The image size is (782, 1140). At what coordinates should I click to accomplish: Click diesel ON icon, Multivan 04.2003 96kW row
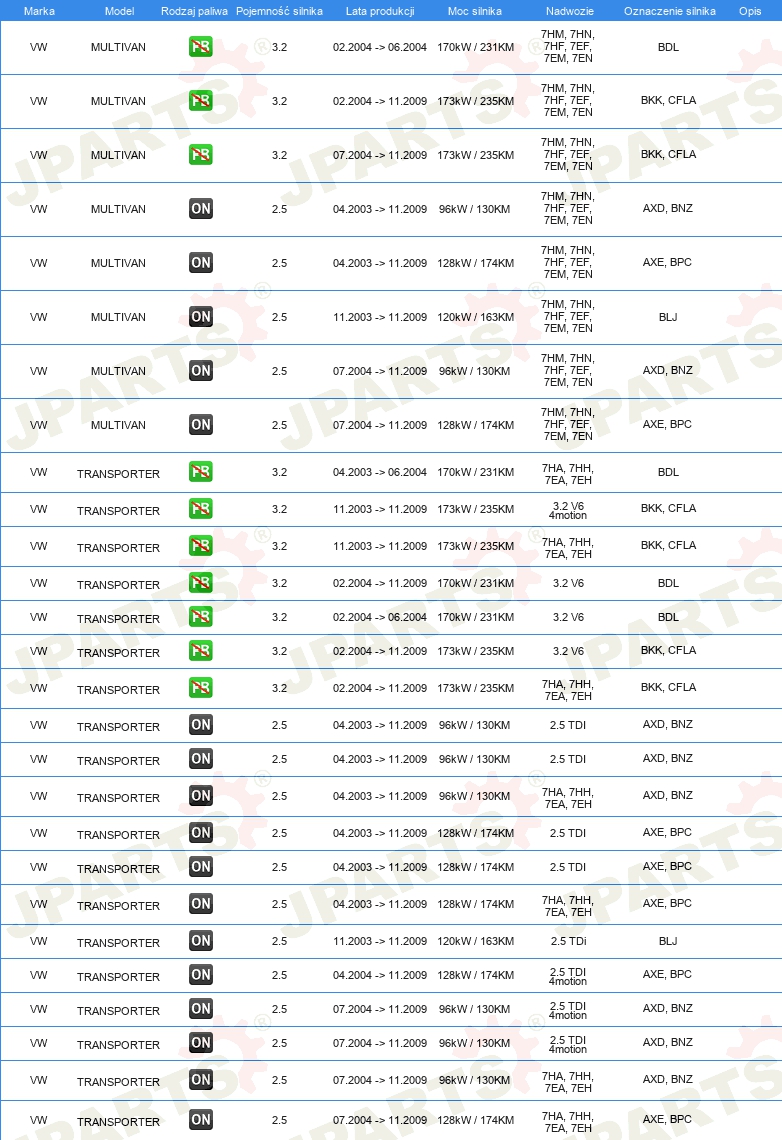pos(201,209)
